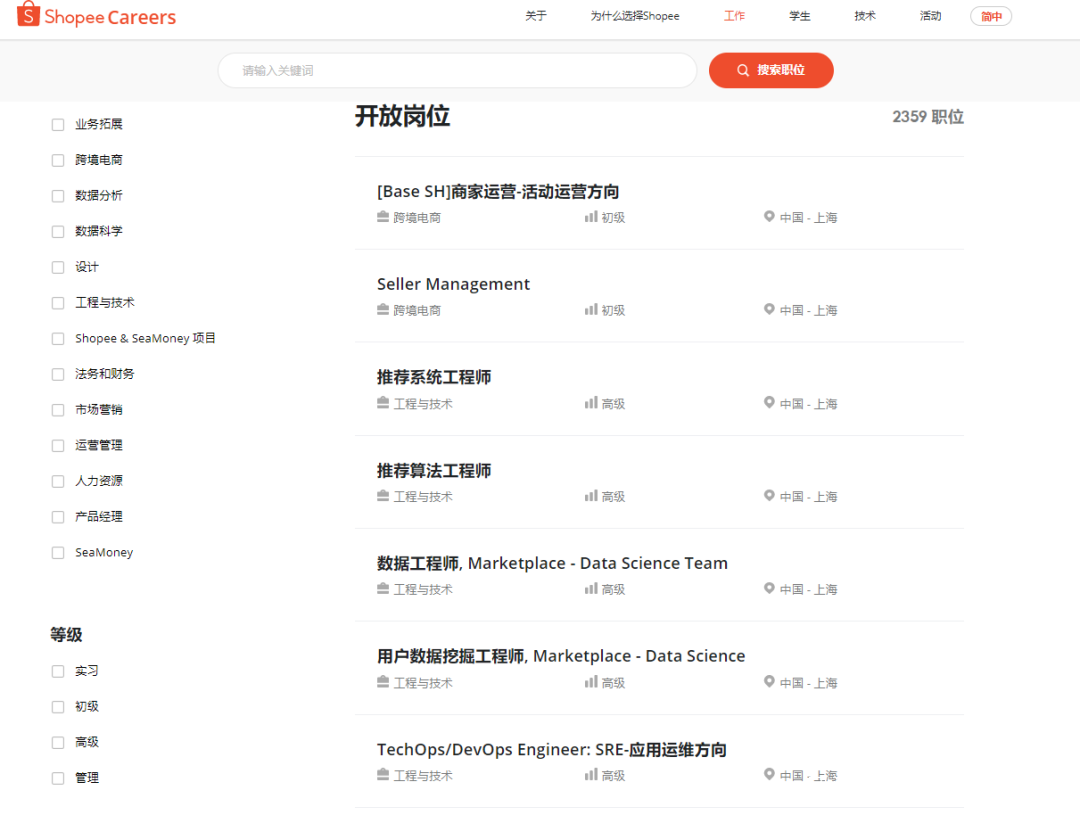Check the 跨境电商 filter checkbox
This screenshot has width=1080, height=815.
tap(58, 161)
